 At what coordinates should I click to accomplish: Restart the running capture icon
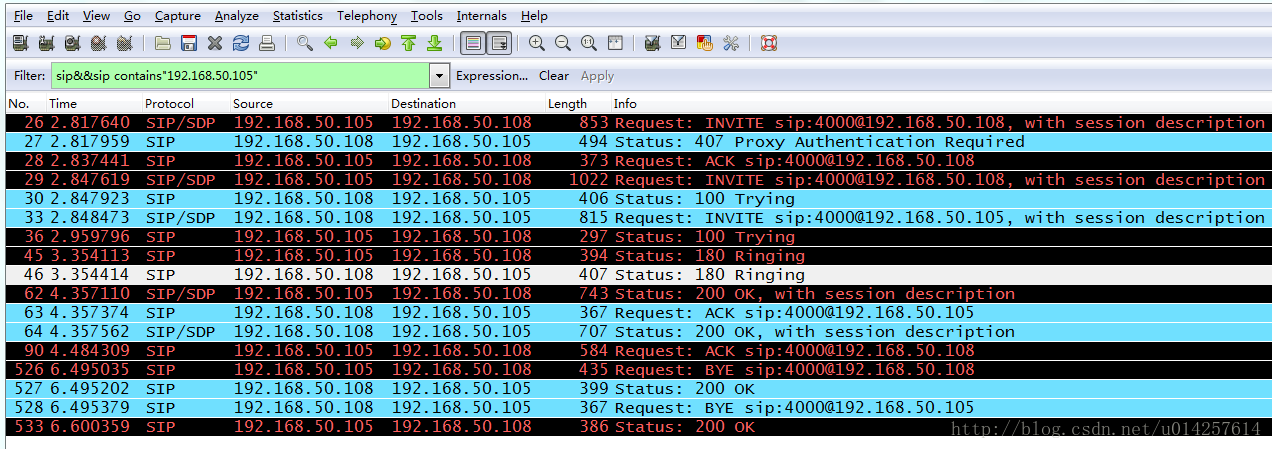[124, 43]
